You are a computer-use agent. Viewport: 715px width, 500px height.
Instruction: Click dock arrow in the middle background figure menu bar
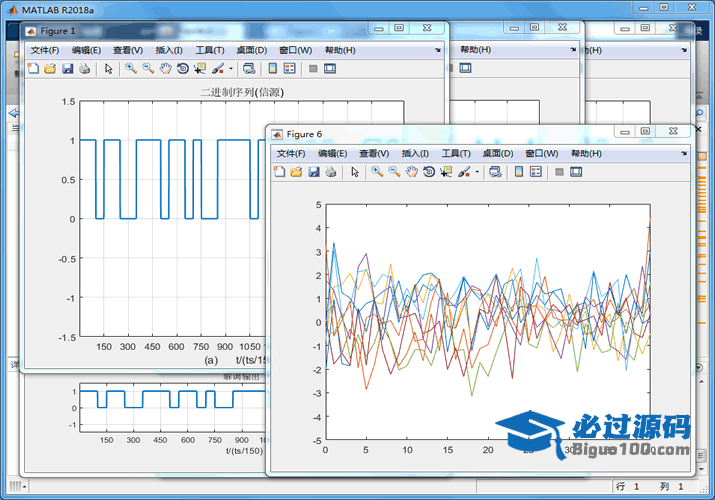pyautogui.click(x=573, y=49)
